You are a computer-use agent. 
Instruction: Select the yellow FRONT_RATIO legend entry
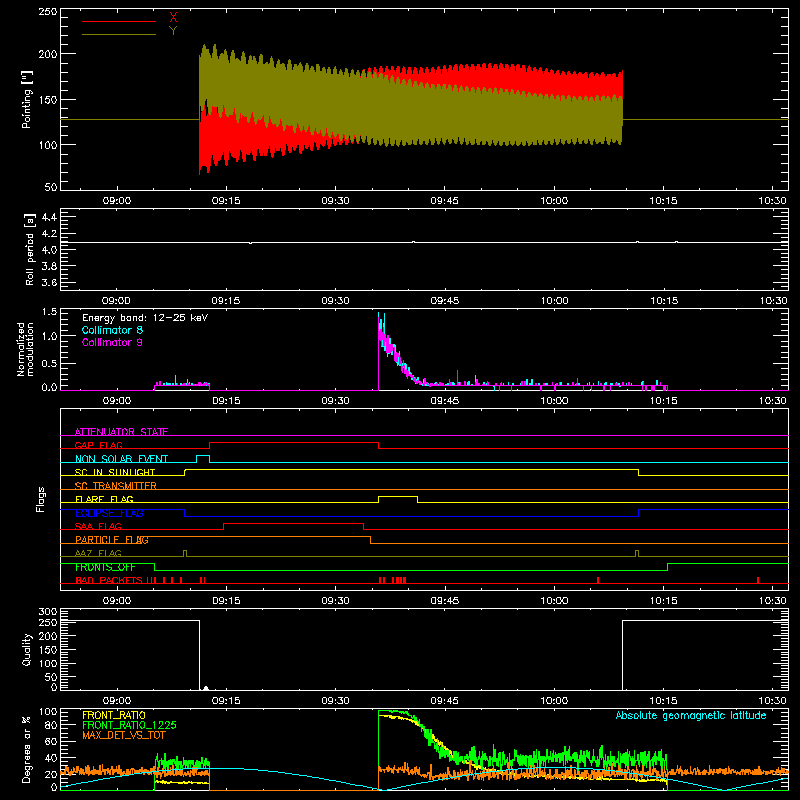(x=114, y=715)
